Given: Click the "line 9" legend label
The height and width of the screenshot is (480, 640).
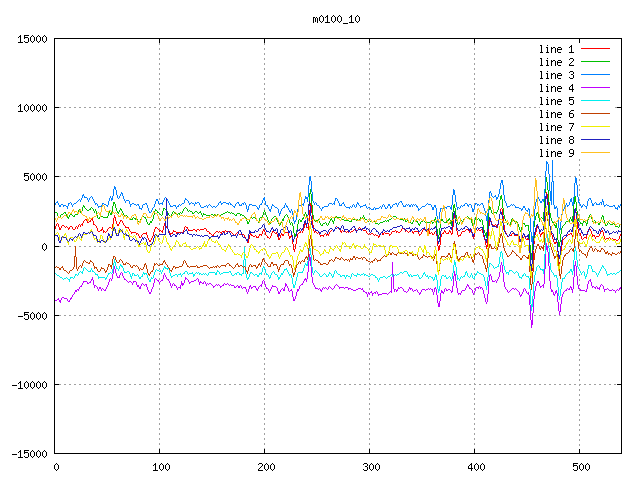Looking at the screenshot, I should click(x=556, y=153).
